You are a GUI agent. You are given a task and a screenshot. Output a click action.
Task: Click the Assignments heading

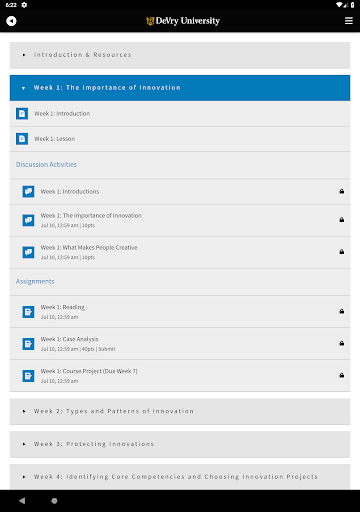(35, 282)
